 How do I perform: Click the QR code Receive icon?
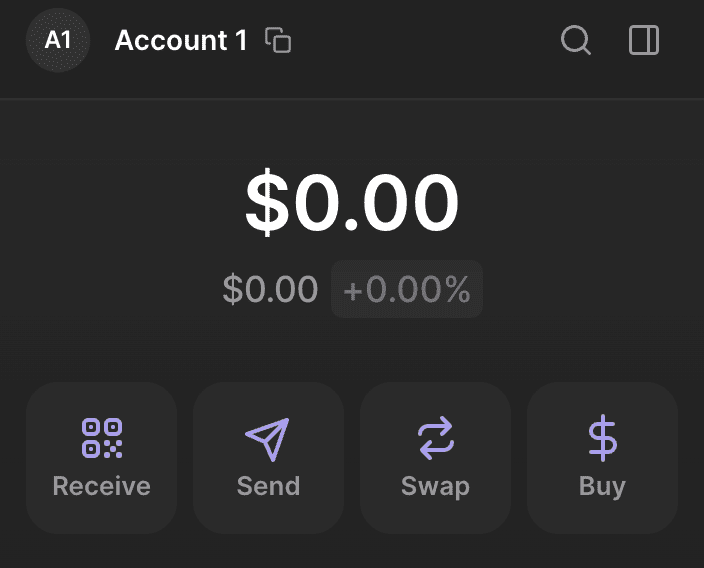pos(101,439)
